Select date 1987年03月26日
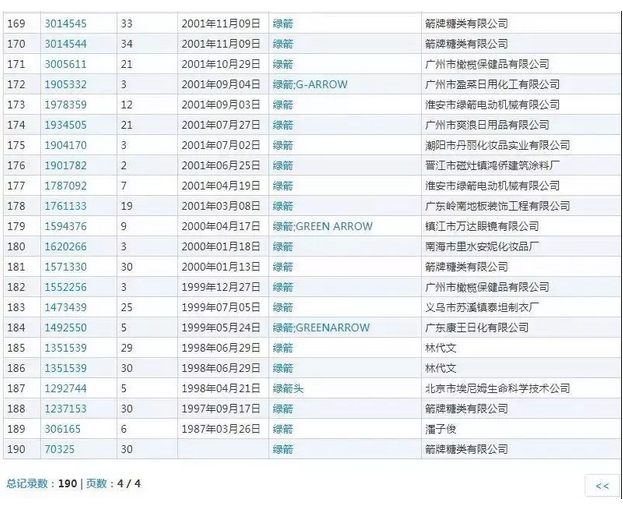Image resolution: width=623 pixels, height=508 pixels. [x=221, y=429]
